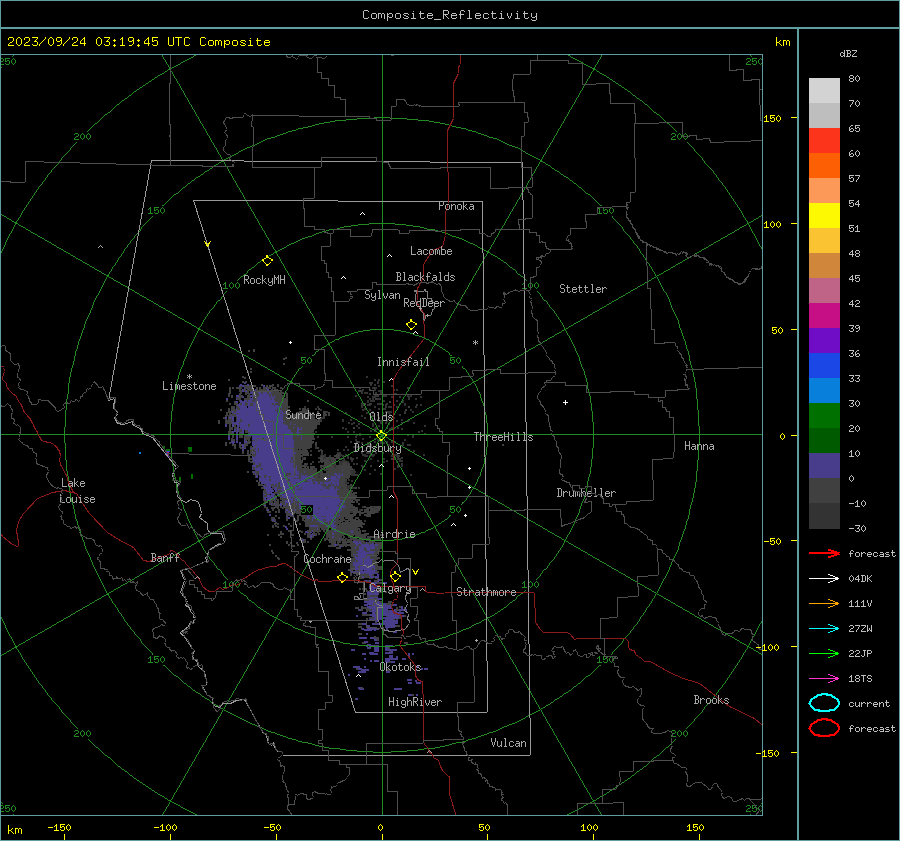Click the magenta 18TS arrow legend icon
Screen dimensions: 900x841
point(824,679)
